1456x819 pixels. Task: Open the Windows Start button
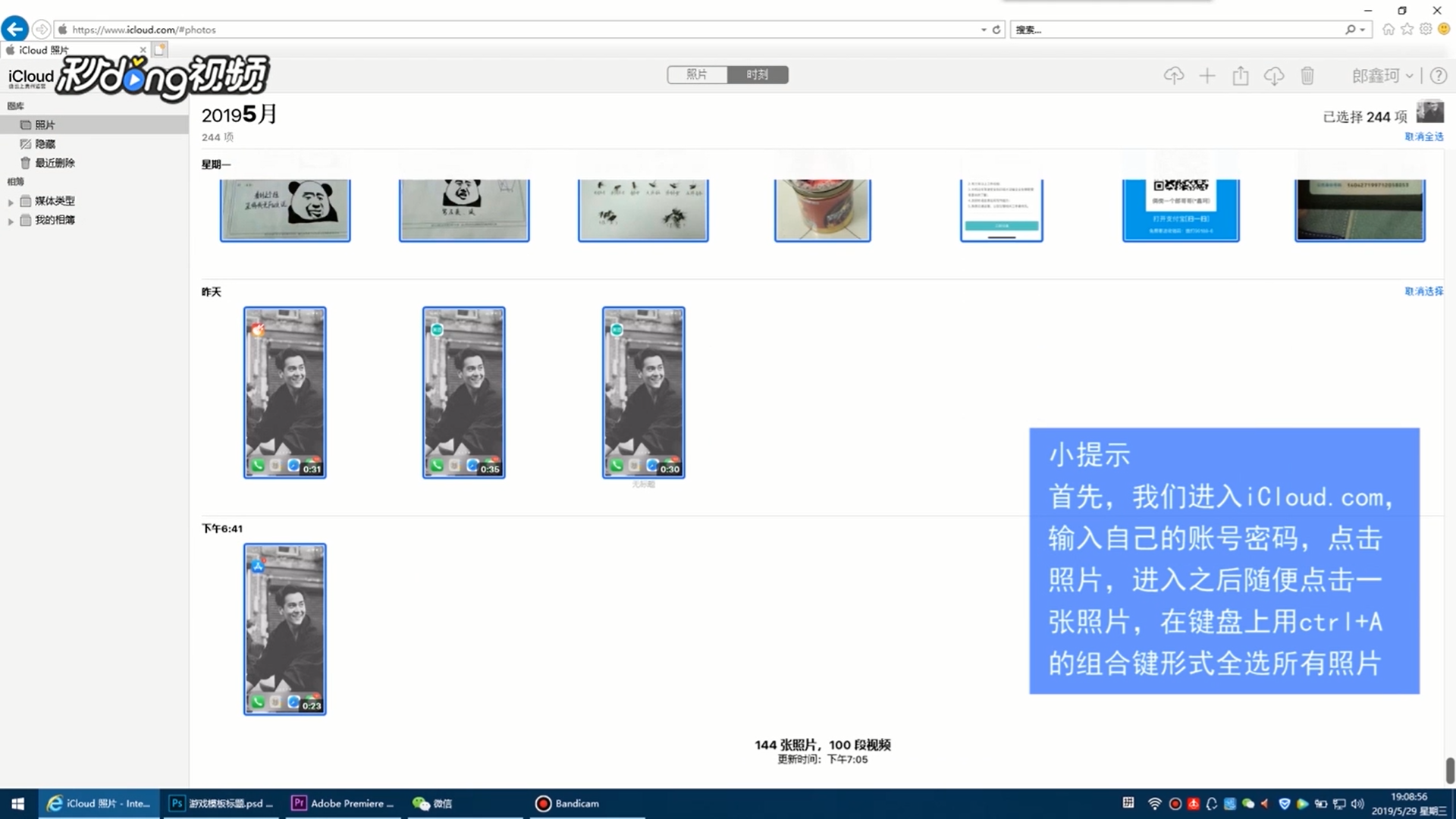18,804
